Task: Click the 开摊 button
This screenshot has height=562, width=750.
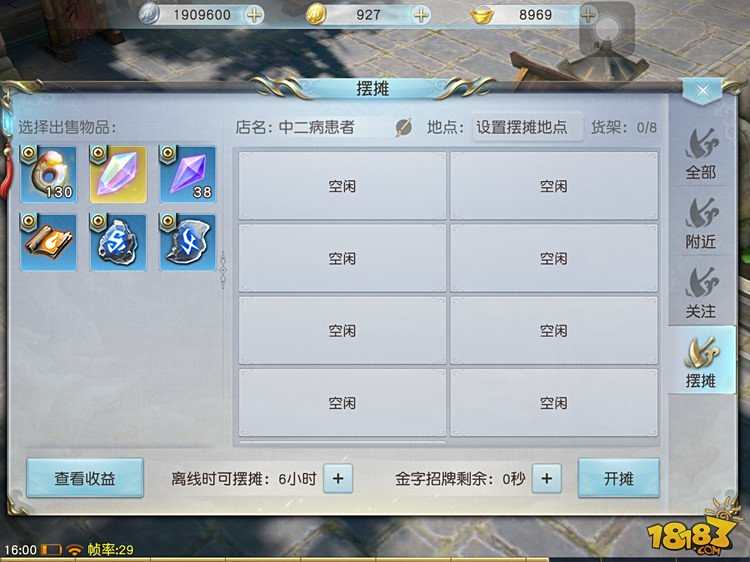Action: click(x=619, y=478)
